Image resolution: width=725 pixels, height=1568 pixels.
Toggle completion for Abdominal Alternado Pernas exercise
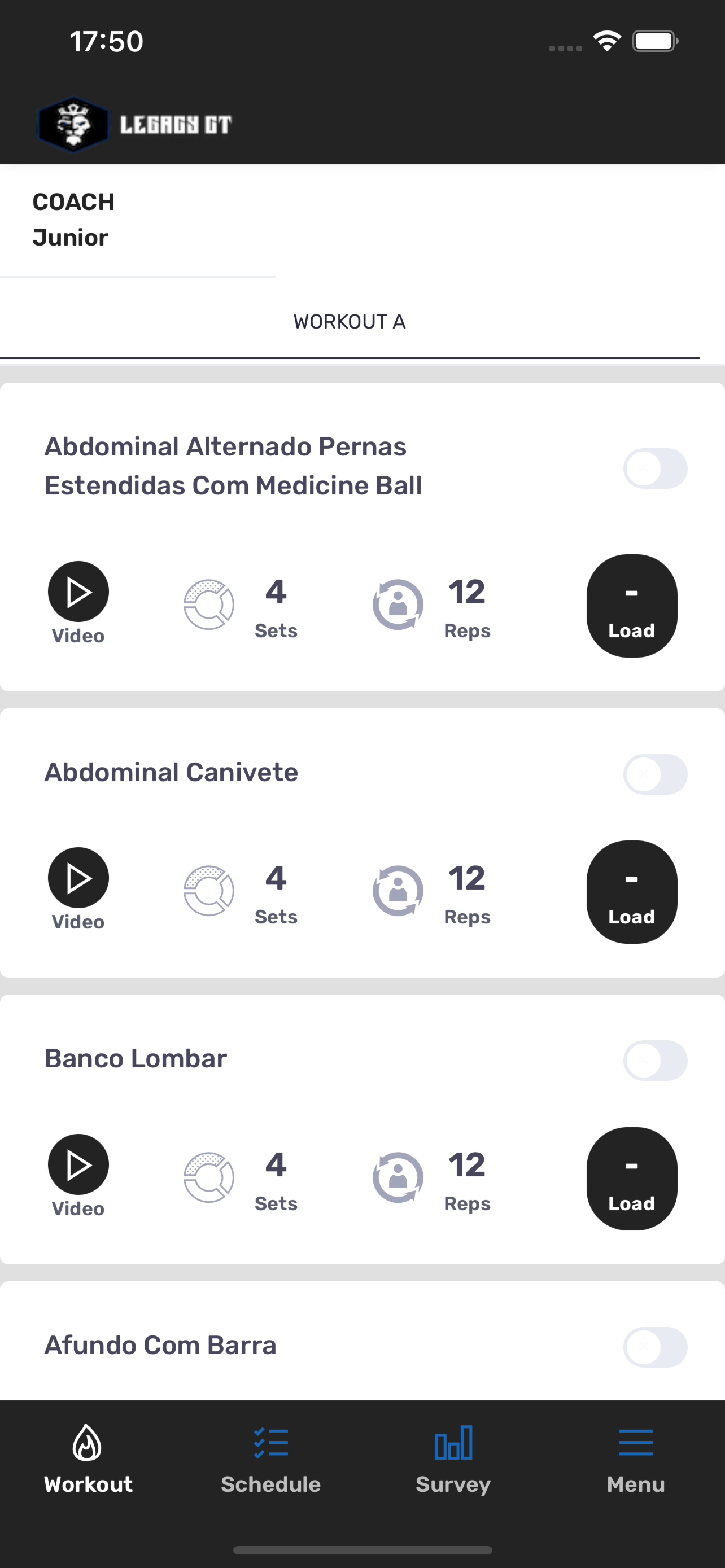pyautogui.click(x=655, y=468)
